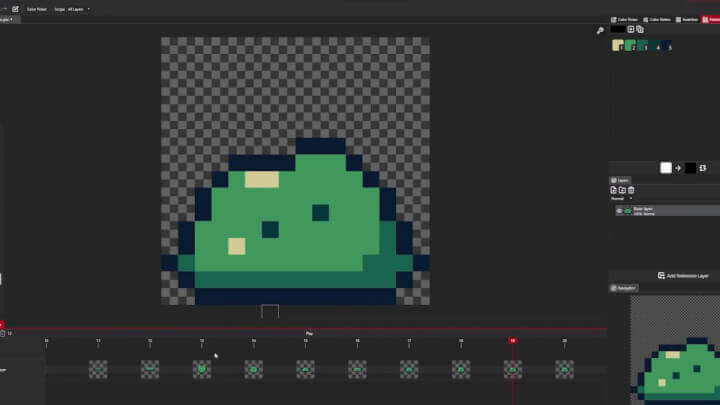Image resolution: width=720 pixels, height=405 pixels.
Task: Click the white primary color box
Action: click(x=666, y=168)
